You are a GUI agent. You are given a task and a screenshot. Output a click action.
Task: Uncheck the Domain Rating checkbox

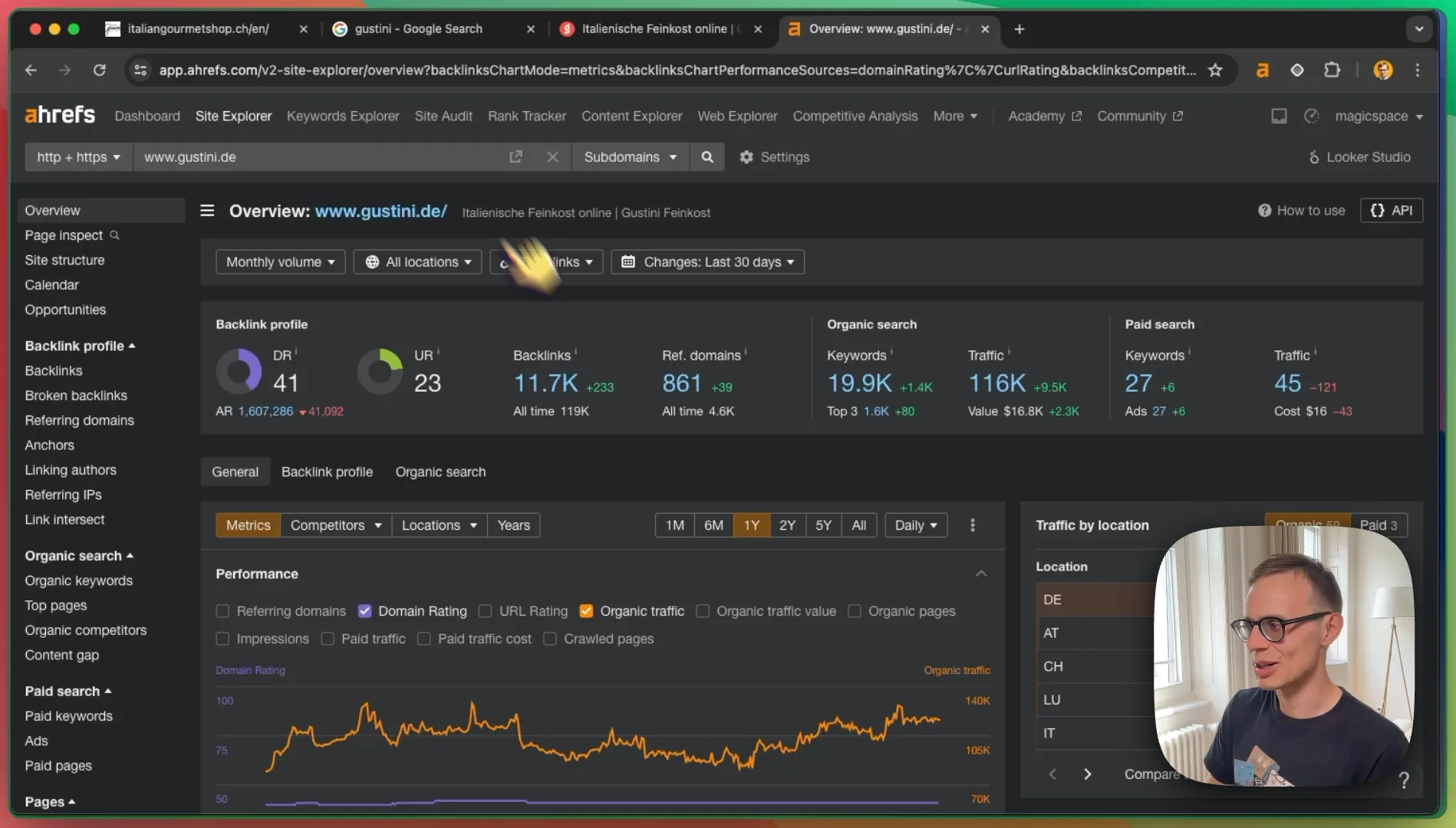[364, 611]
